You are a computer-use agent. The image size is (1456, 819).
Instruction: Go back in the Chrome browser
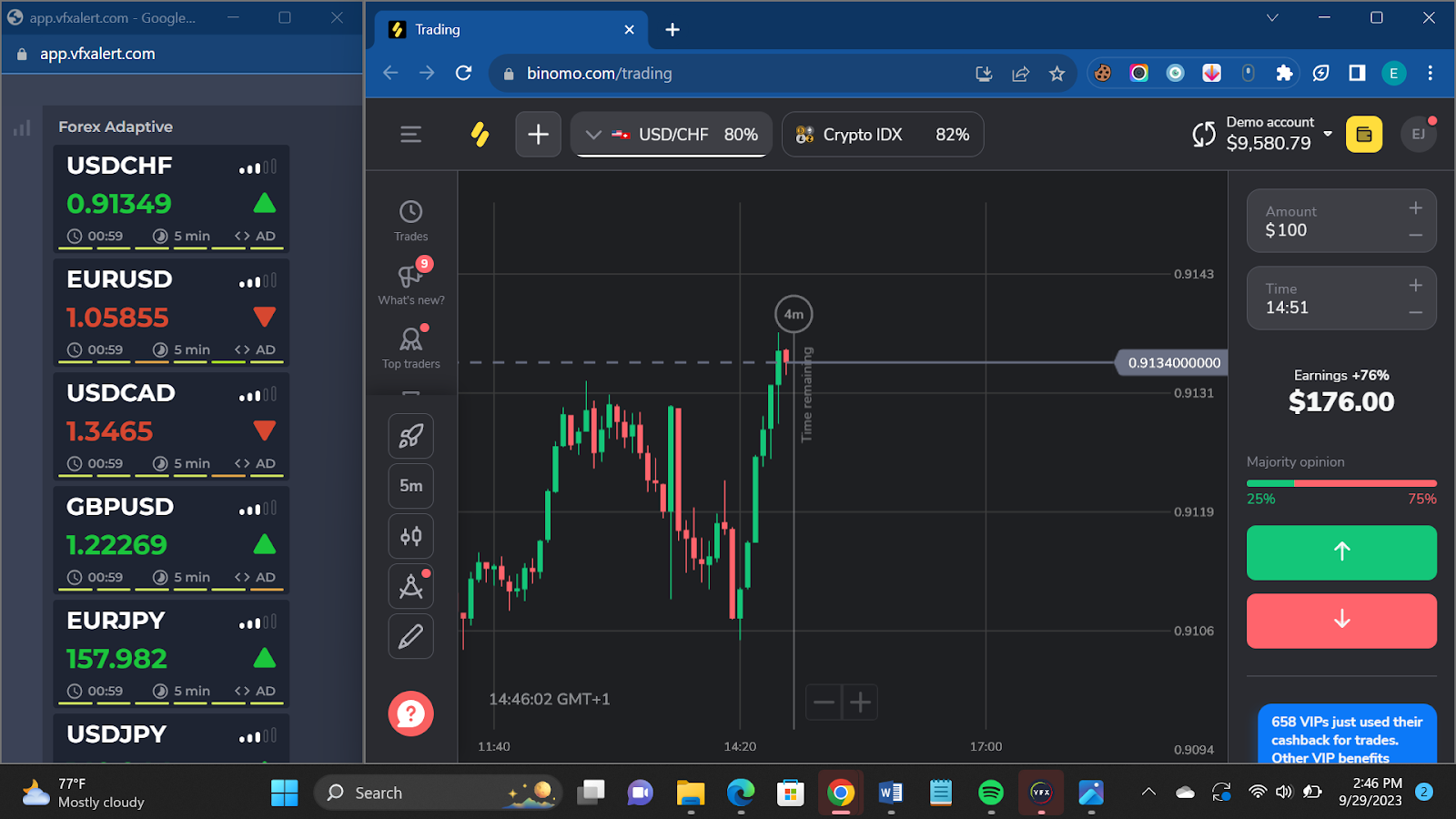coord(390,74)
